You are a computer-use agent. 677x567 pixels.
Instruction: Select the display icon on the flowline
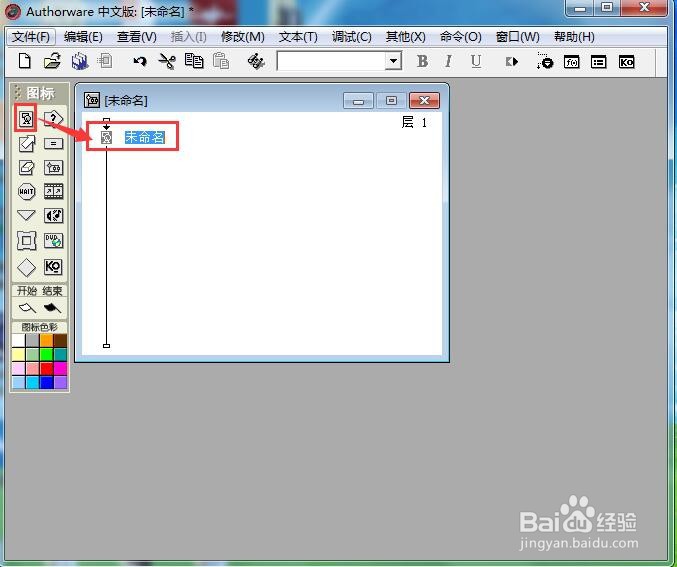(x=106, y=138)
